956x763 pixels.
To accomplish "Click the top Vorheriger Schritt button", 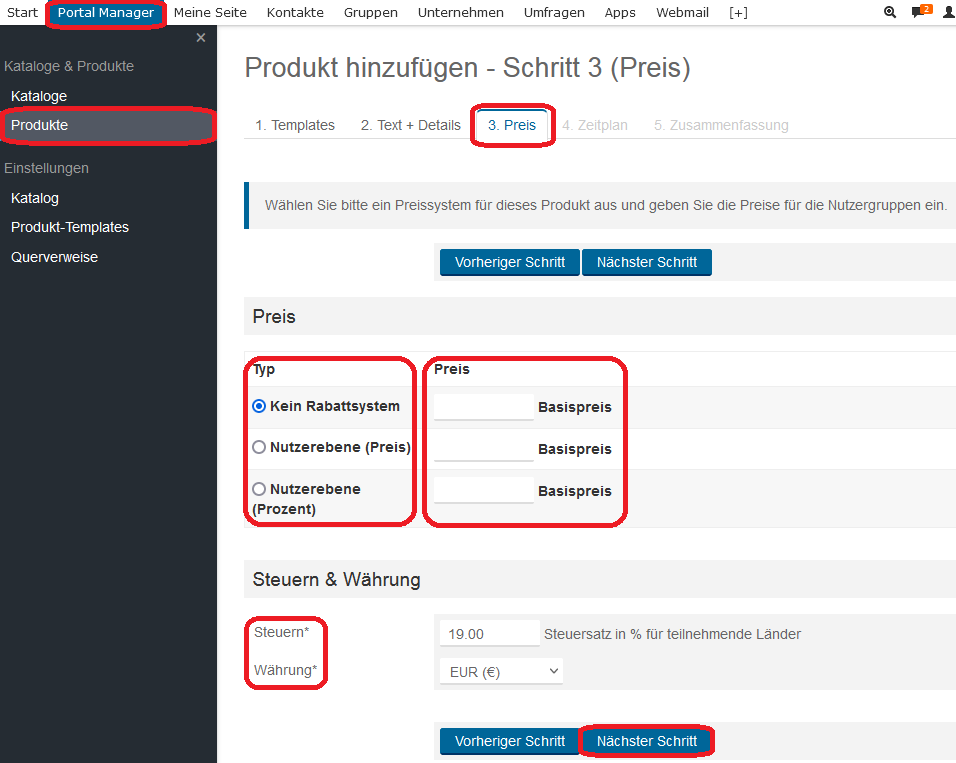I will pyautogui.click(x=510, y=262).
